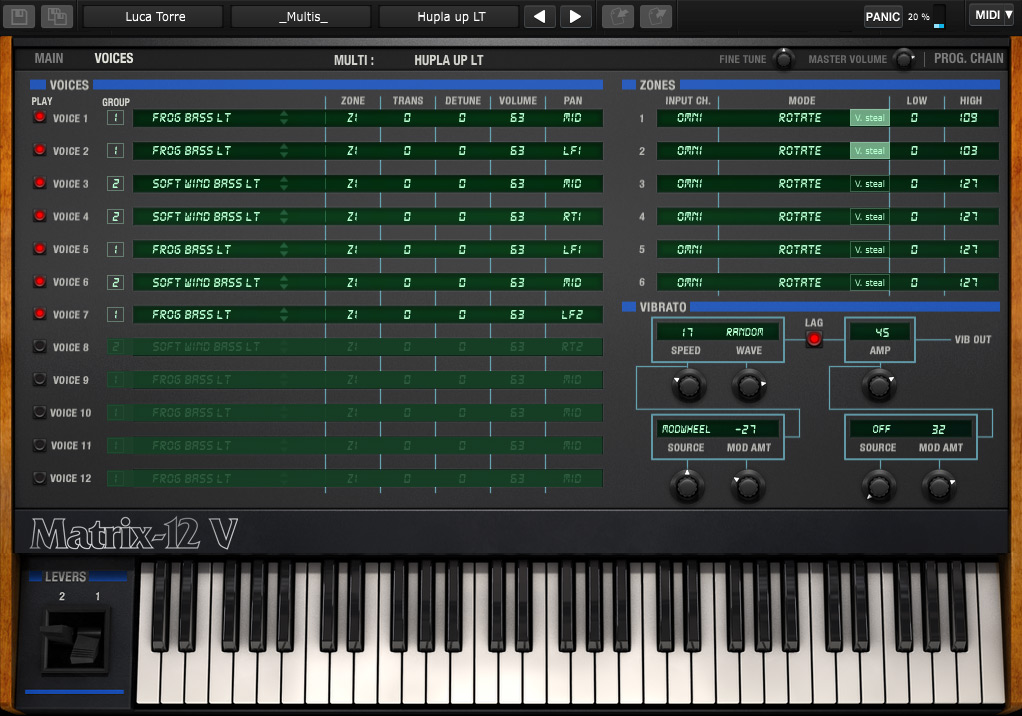This screenshot has width=1022, height=716.
Task: Click the PANIC button
Action: coord(883,17)
